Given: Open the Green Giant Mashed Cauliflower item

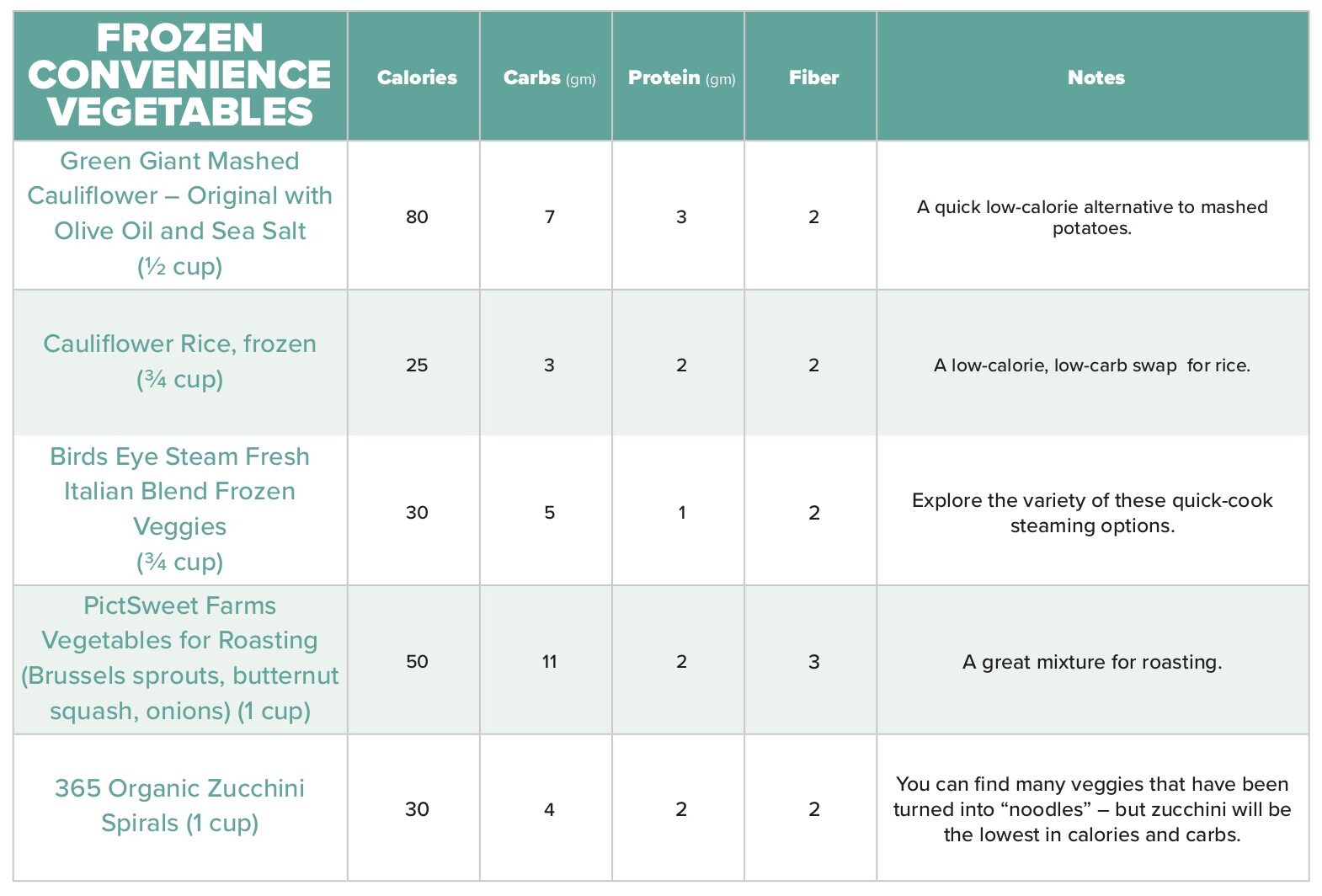Looking at the screenshot, I should 179,213.
